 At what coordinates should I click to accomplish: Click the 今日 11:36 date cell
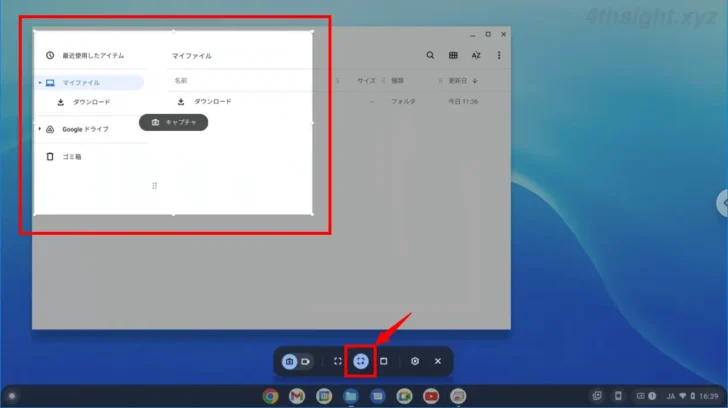pos(463,101)
